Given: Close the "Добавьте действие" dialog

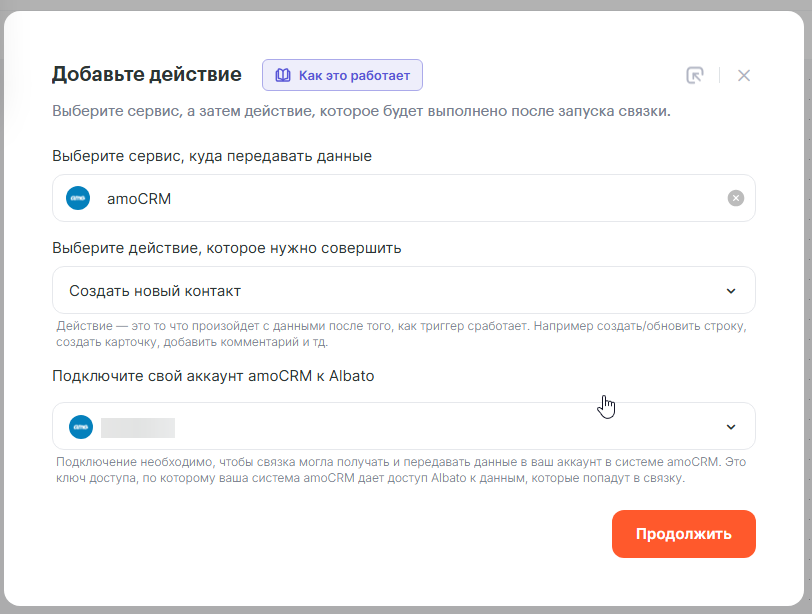Looking at the screenshot, I should pyautogui.click(x=743, y=75).
